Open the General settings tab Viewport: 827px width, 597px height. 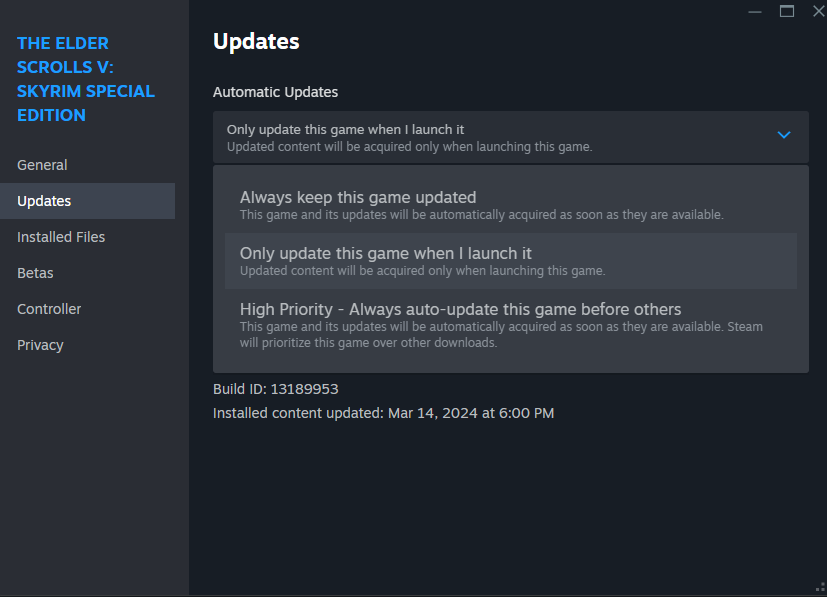click(42, 165)
